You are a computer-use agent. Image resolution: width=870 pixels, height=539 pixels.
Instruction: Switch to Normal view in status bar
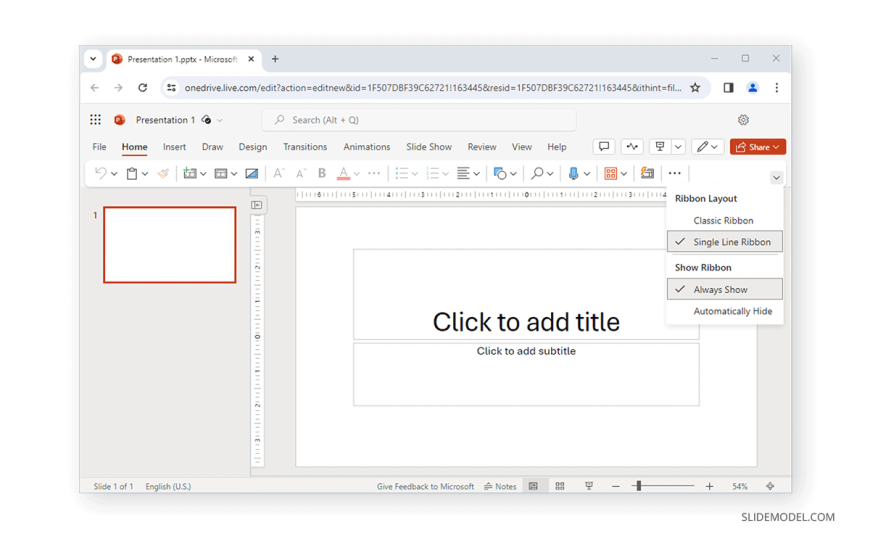click(533, 486)
